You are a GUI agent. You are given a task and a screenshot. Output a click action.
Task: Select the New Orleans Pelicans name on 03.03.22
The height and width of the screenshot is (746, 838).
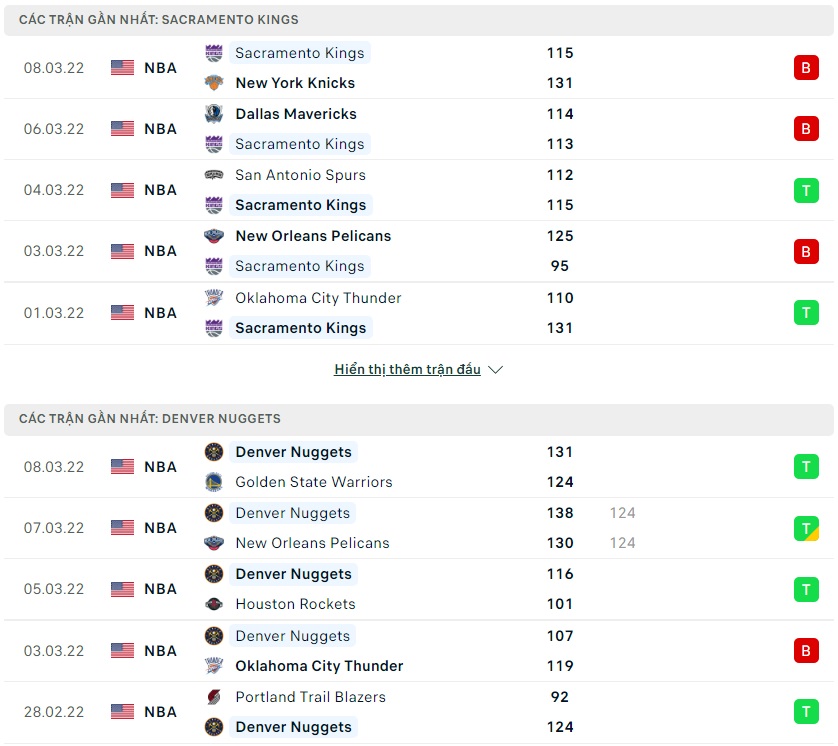pos(313,236)
